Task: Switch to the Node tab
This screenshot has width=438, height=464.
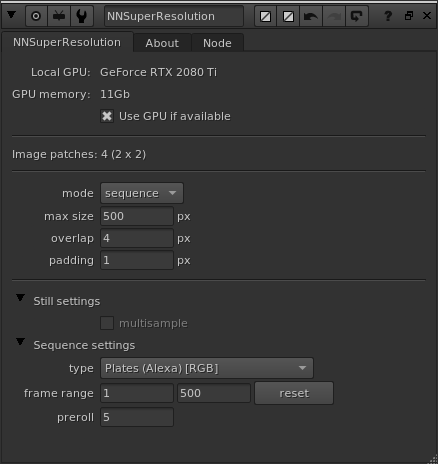Action: (217, 43)
